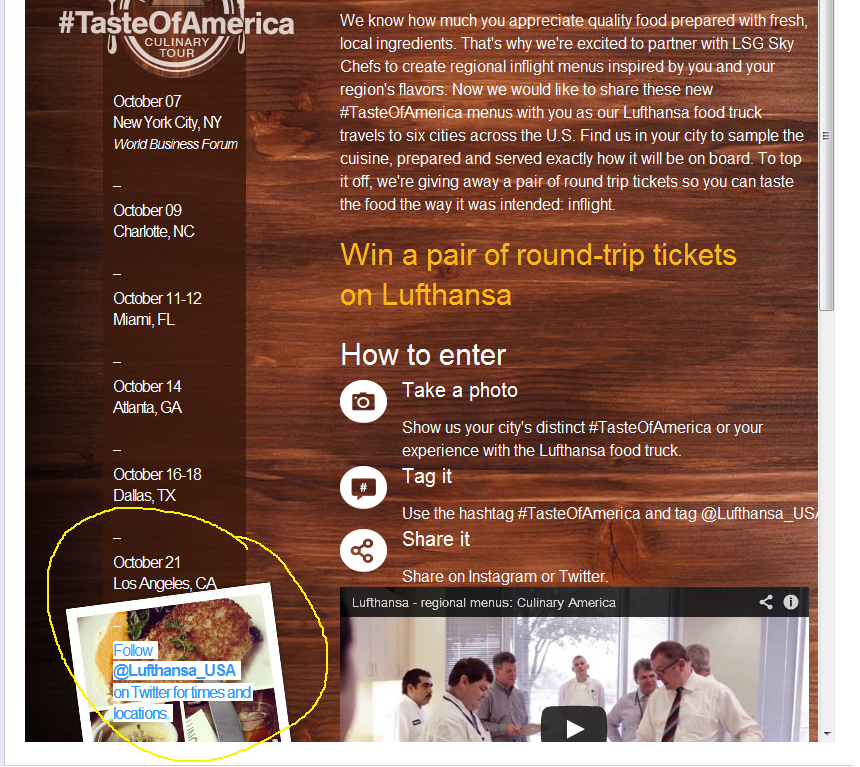Select the October 16-18 Dallas, TX entry
Viewport: 860px width, 767px height.
point(157,484)
